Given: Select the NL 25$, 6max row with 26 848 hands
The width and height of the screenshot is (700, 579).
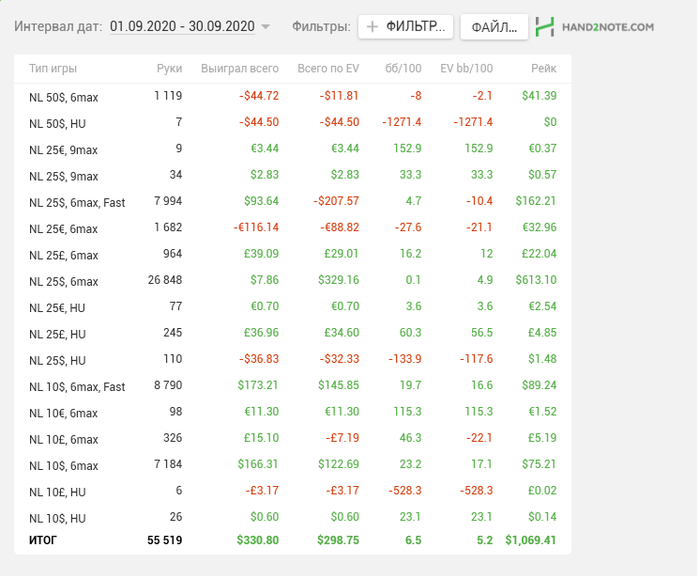Looking at the screenshot, I should (x=292, y=281).
